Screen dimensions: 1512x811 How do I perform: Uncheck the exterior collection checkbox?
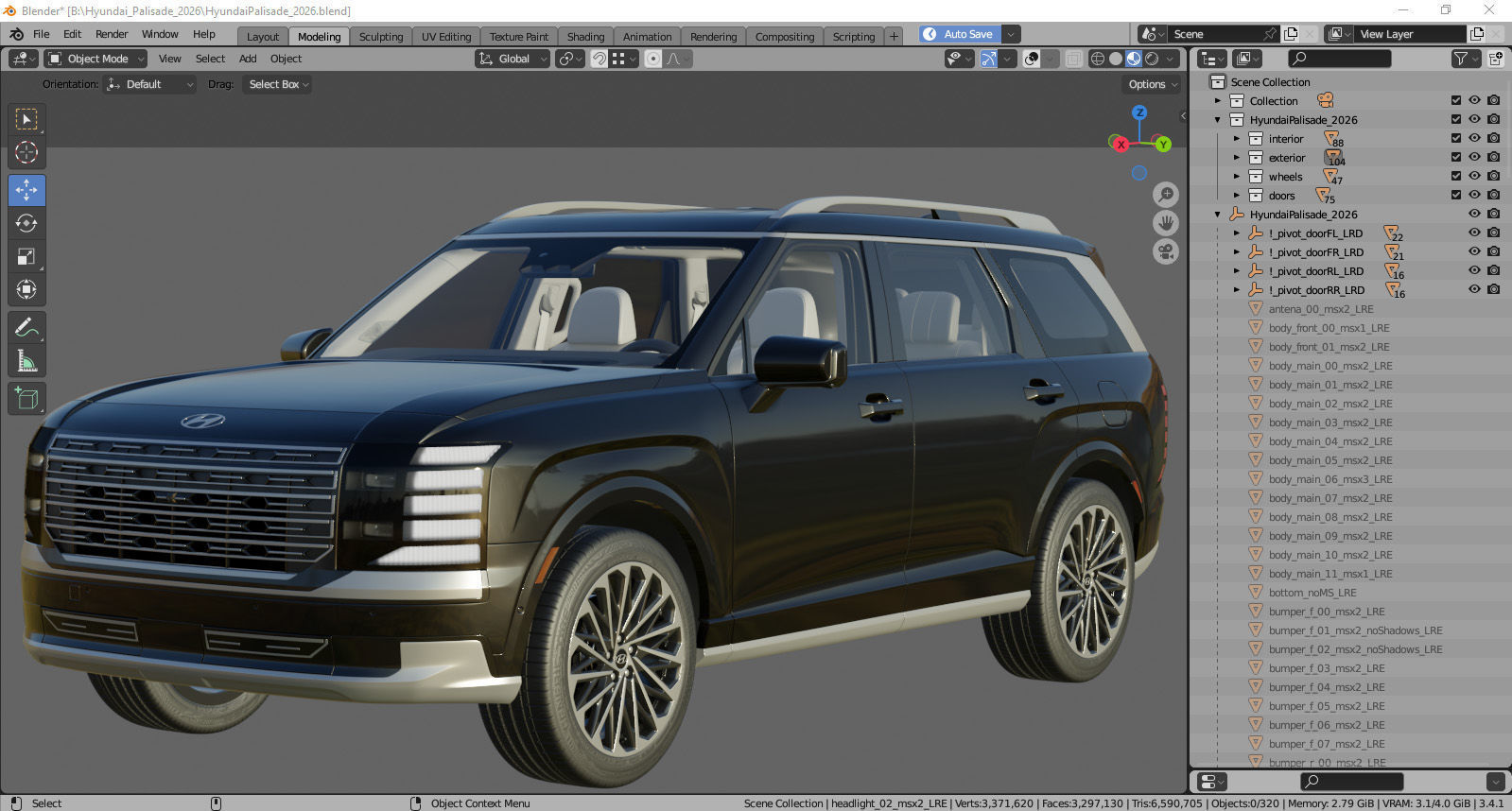point(1456,158)
